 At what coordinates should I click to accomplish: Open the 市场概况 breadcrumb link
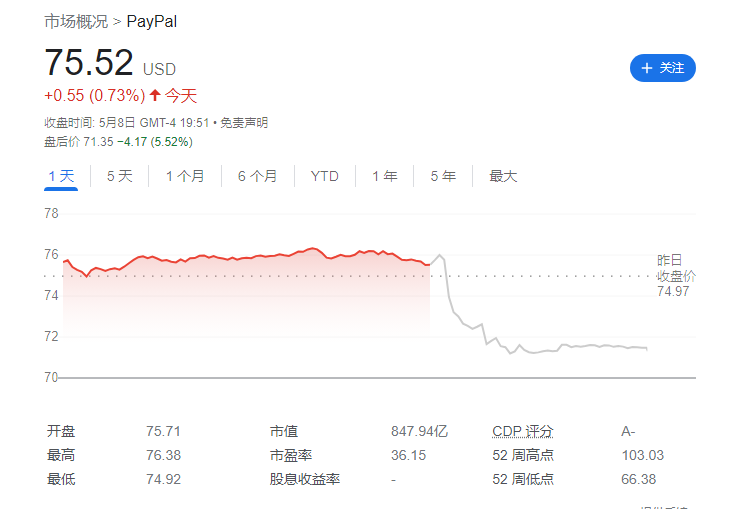pyautogui.click(x=76, y=21)
